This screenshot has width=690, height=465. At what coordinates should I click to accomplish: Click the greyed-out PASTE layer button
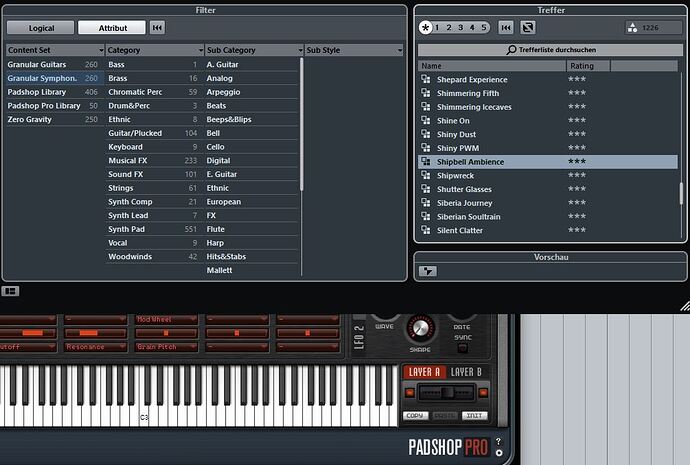(445, 415)
